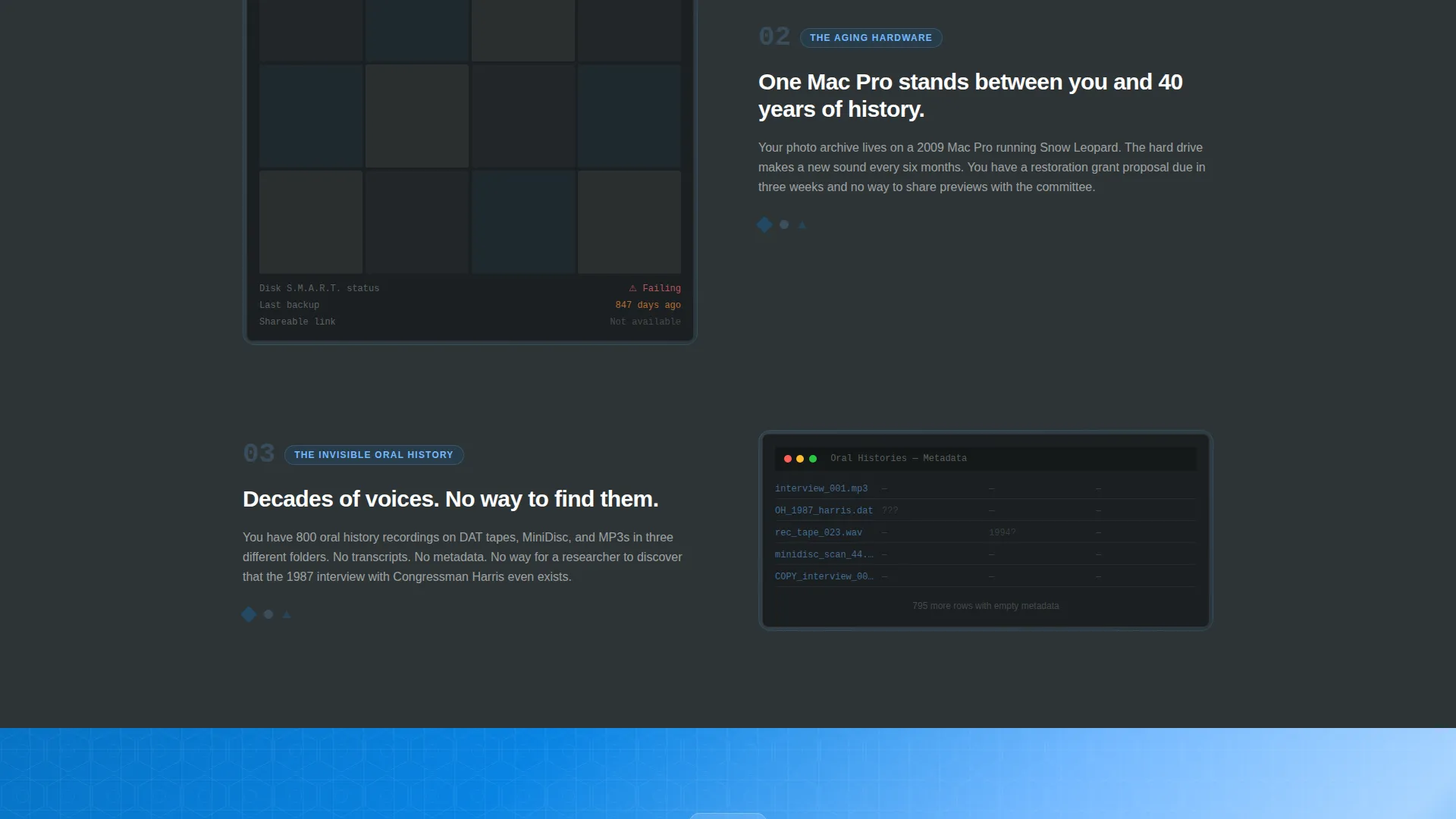1456x819 pixels.
Task: Click the green dot in Oral Histories window
Action: click(813, 459)
